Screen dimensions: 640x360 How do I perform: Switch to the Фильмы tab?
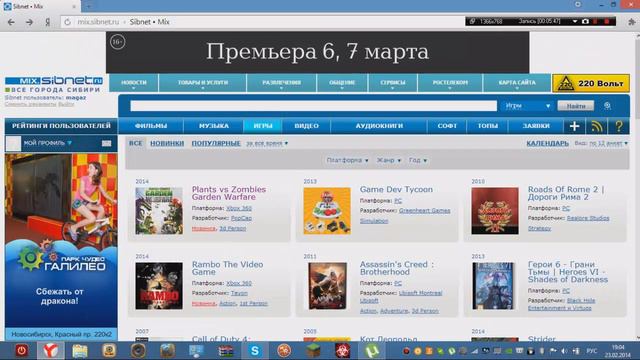click(x=151, y=126)
